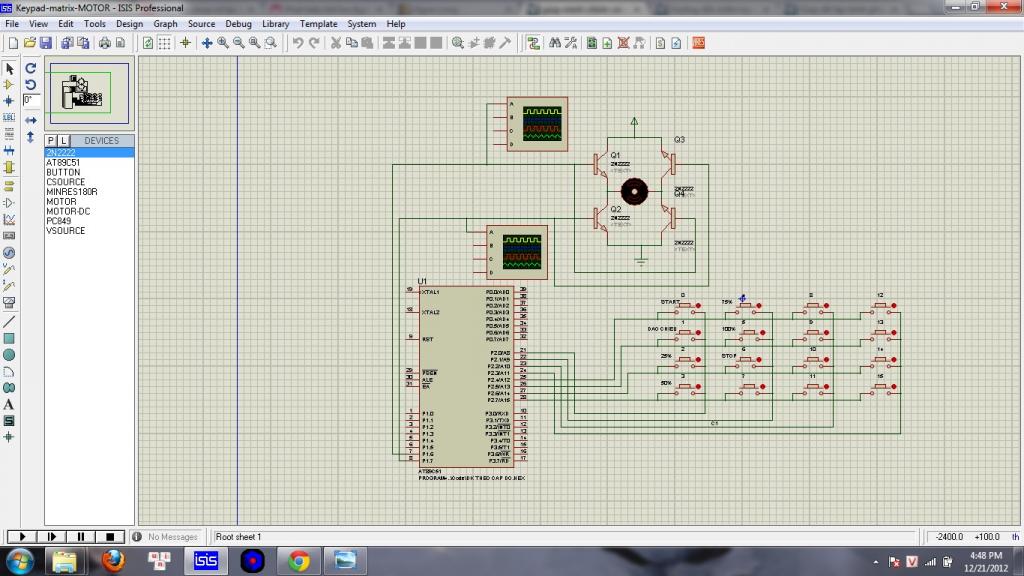Image resolution: width=1024 pixels, height=576 pixels.
Task: Open the Debug menu
Action: click(x=238, y=24)
